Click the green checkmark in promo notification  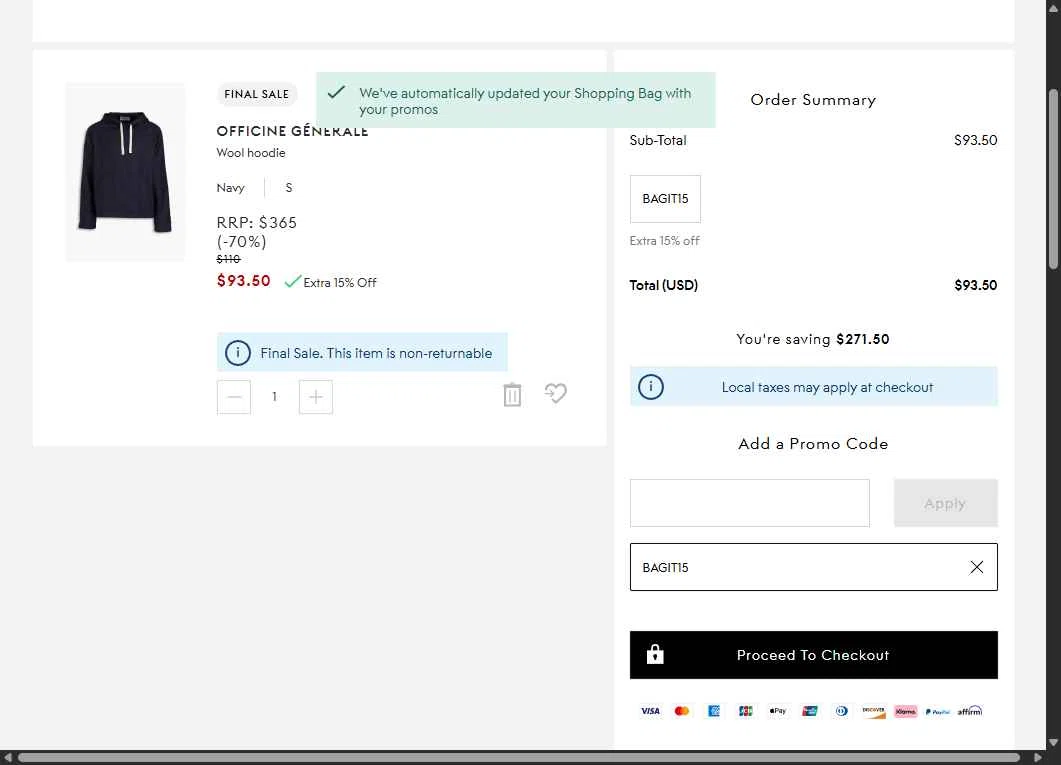[x=336, y=93]
